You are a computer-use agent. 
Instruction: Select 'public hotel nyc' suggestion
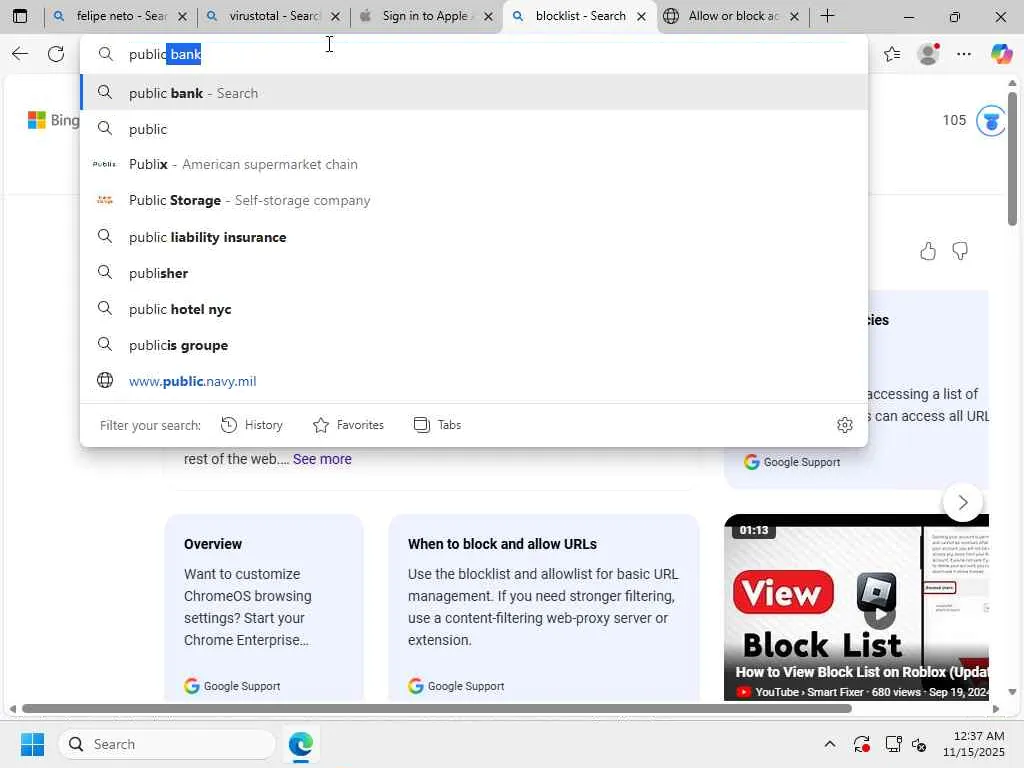[x=474, y=309]
